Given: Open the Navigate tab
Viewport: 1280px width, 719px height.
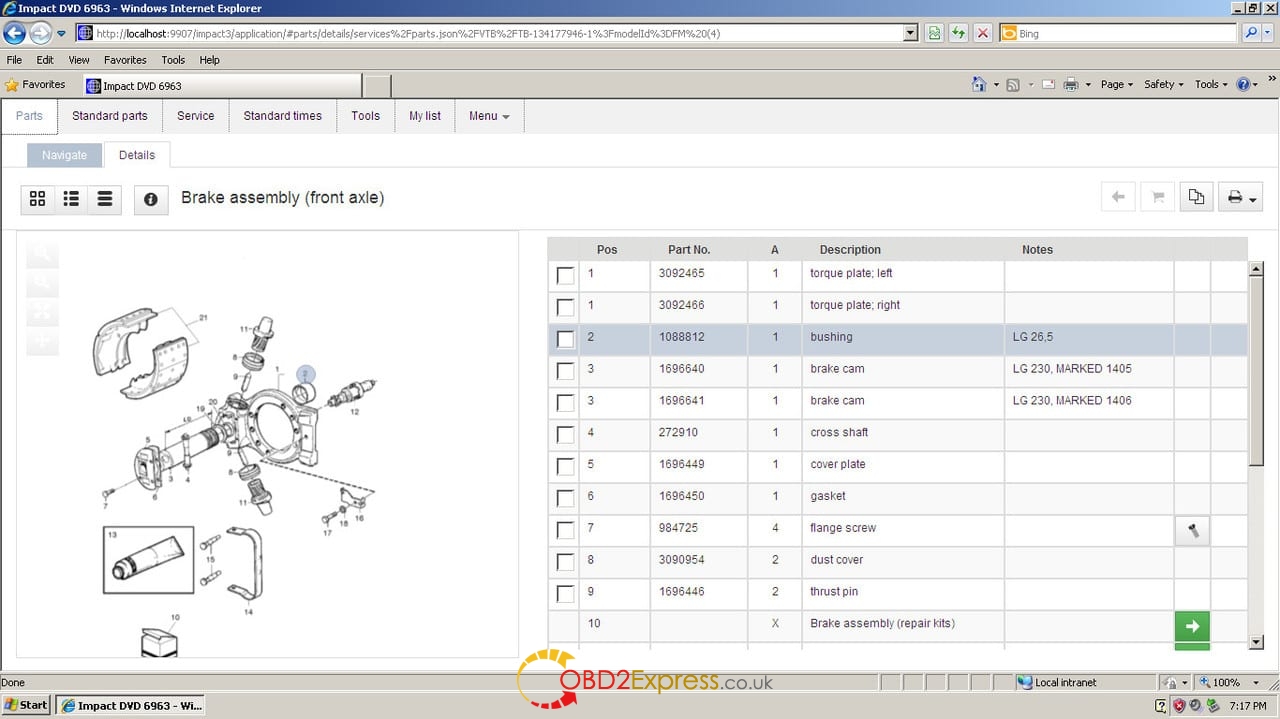Looking at the screenshot, I should (x=64, y=155).
